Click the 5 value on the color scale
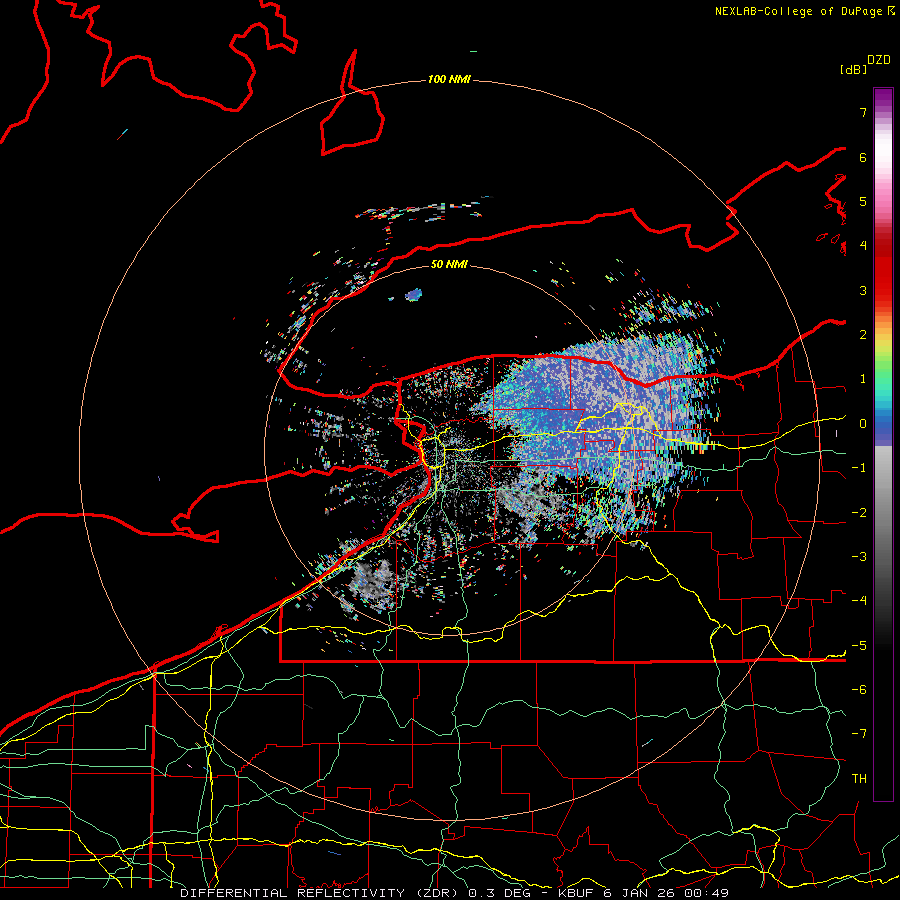 (862, 201)
